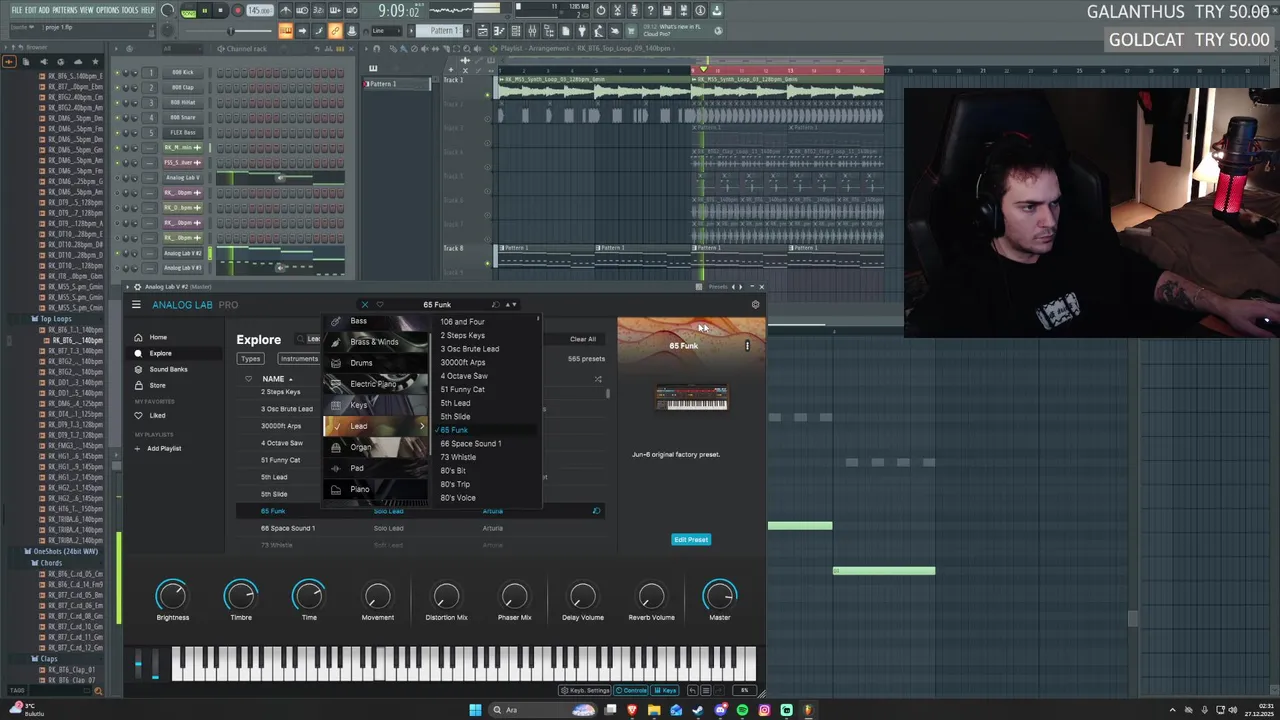The height and width of the screenshot is (720, 1280).
Task: Choose 66 Space Sound 1 in the submenu
Action: 471,444
